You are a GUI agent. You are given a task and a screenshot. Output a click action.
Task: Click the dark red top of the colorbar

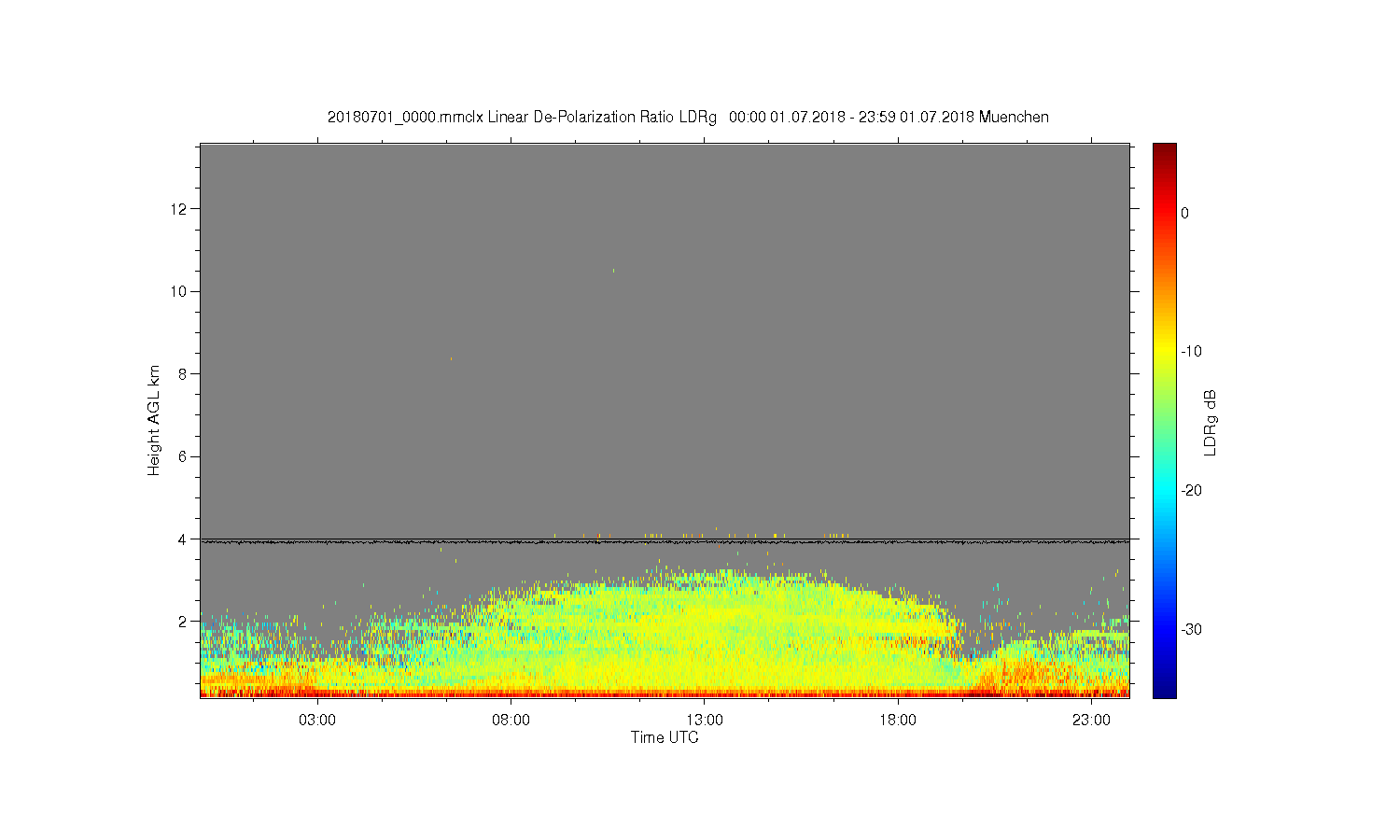[x=1164, y=151]
